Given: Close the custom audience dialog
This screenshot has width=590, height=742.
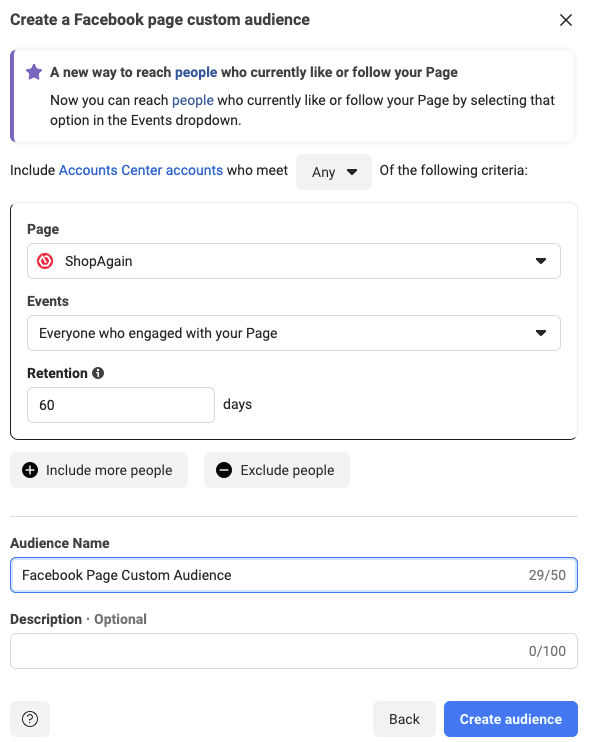Looking at the screenshot, I should [x=565, y=20].
